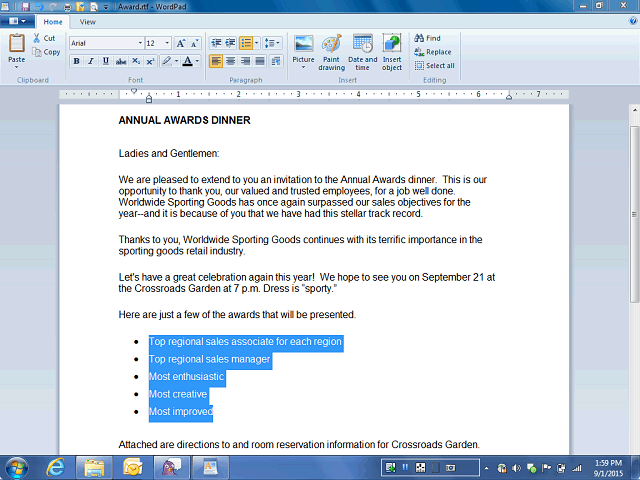Click the Undo icon in title bar
640x480 pixels.
point(39,7)
